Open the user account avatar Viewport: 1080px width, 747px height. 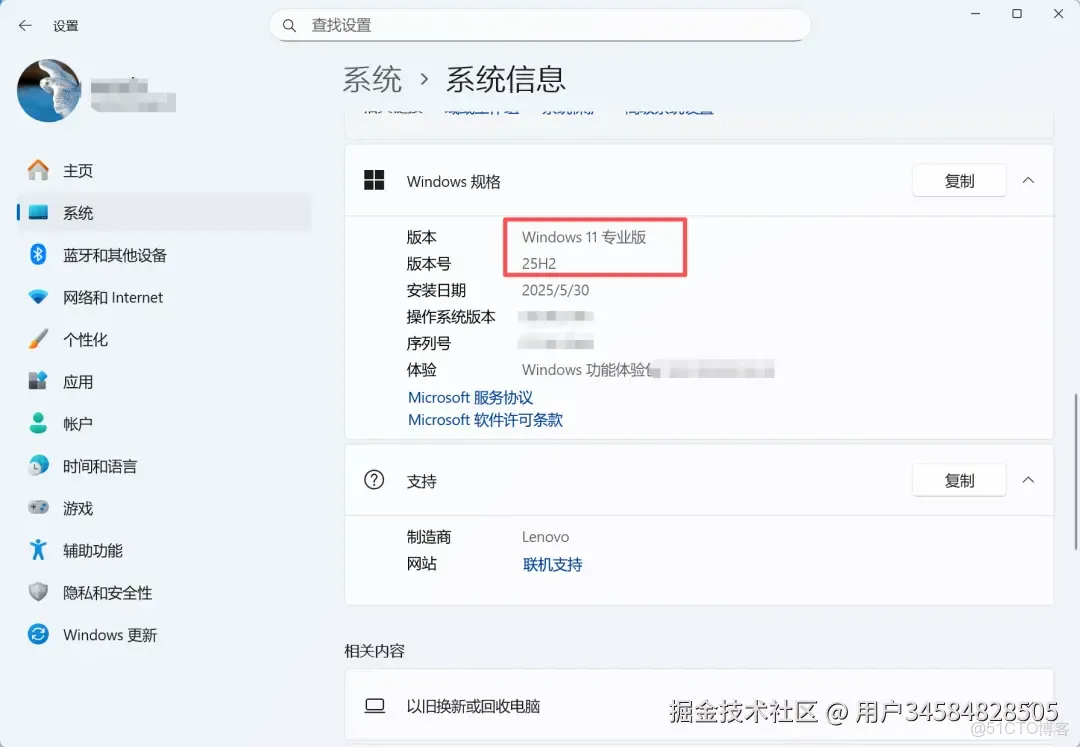coord(48,90)
